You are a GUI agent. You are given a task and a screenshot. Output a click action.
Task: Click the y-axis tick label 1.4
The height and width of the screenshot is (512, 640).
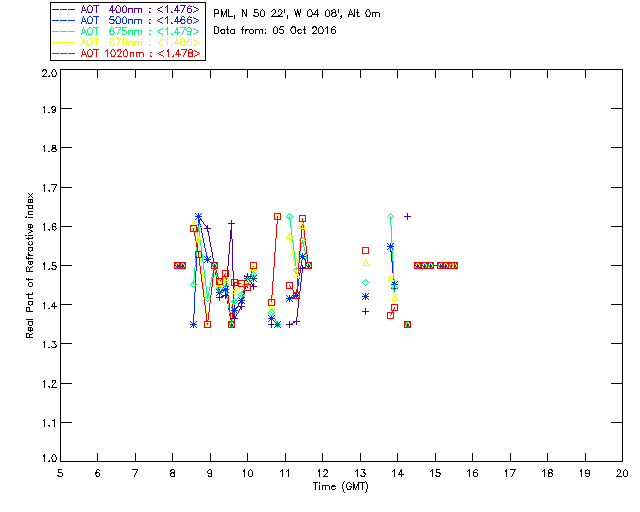pyautogui.click(x=49, y=305)
